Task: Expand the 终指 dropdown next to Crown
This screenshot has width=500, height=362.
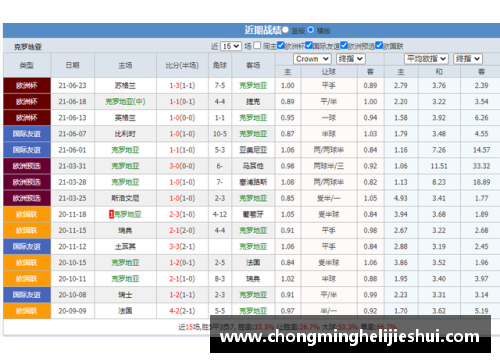Action: 351,59
